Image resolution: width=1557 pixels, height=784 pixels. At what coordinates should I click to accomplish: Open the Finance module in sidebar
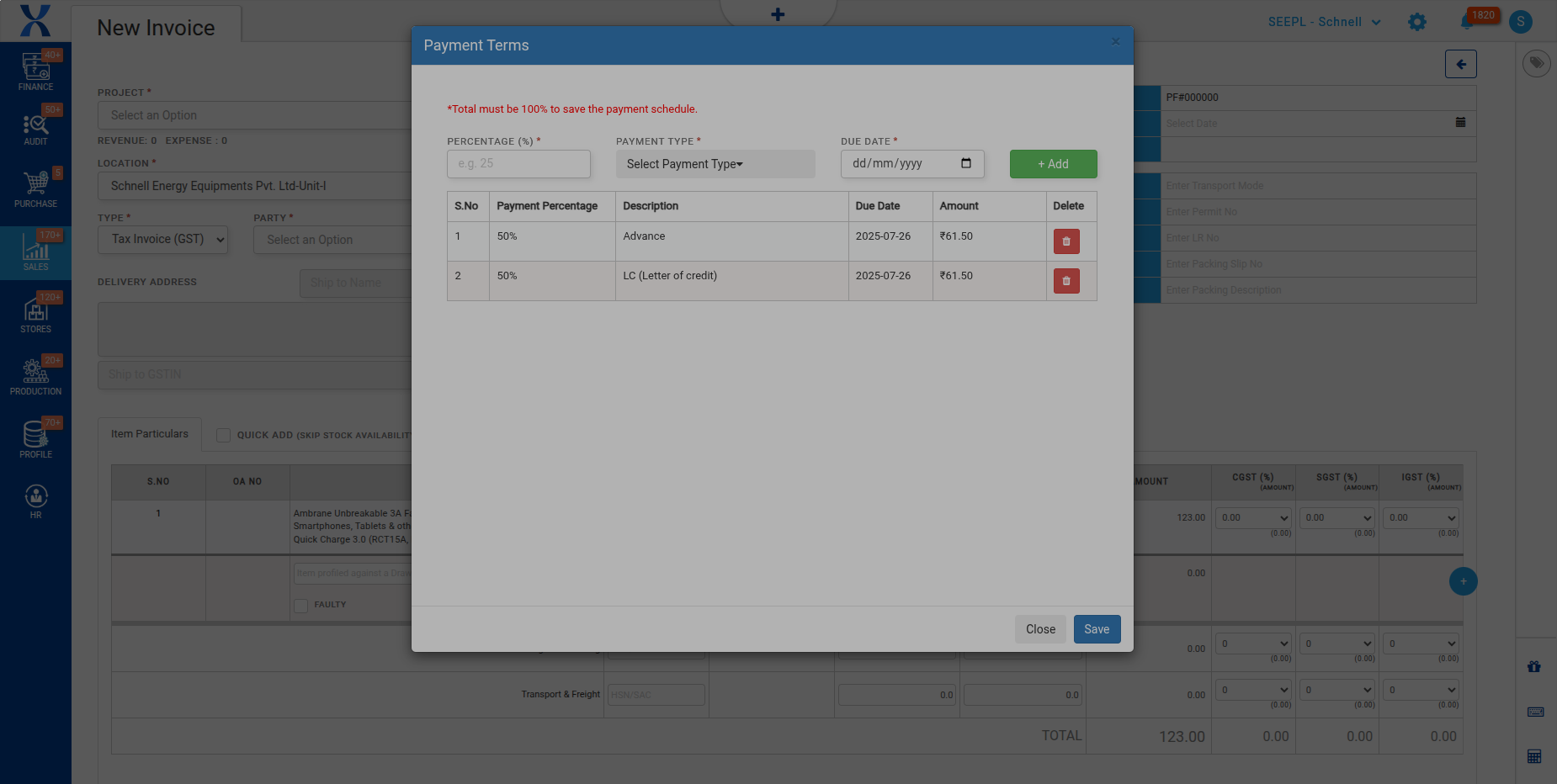point(35,72)
